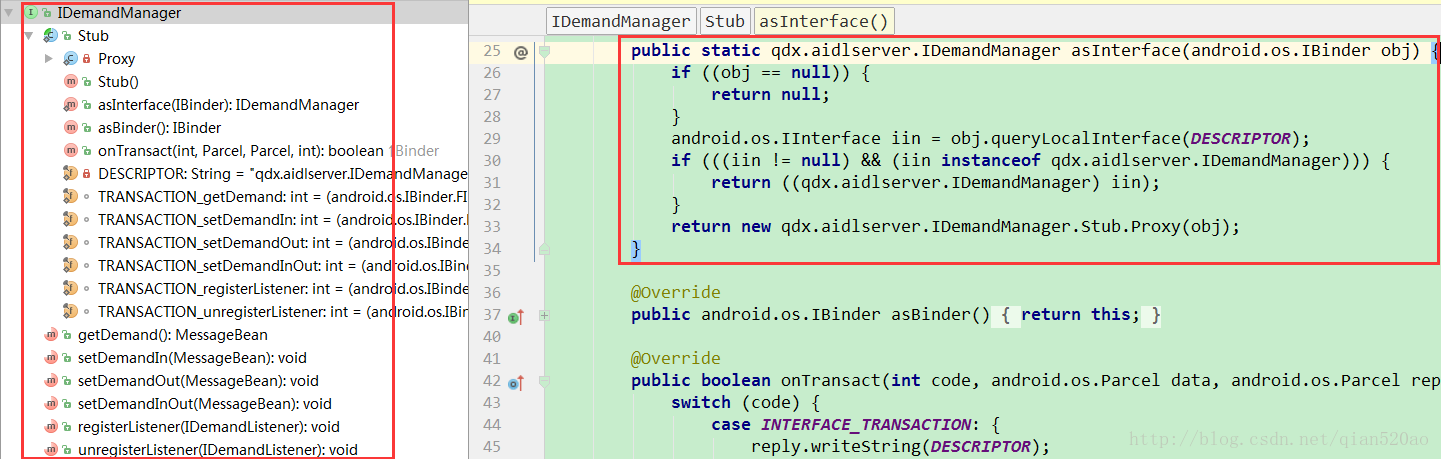Screen dimensions: 1441x459
Task: Click line number 25 in gutter
Action: (491, 51)
